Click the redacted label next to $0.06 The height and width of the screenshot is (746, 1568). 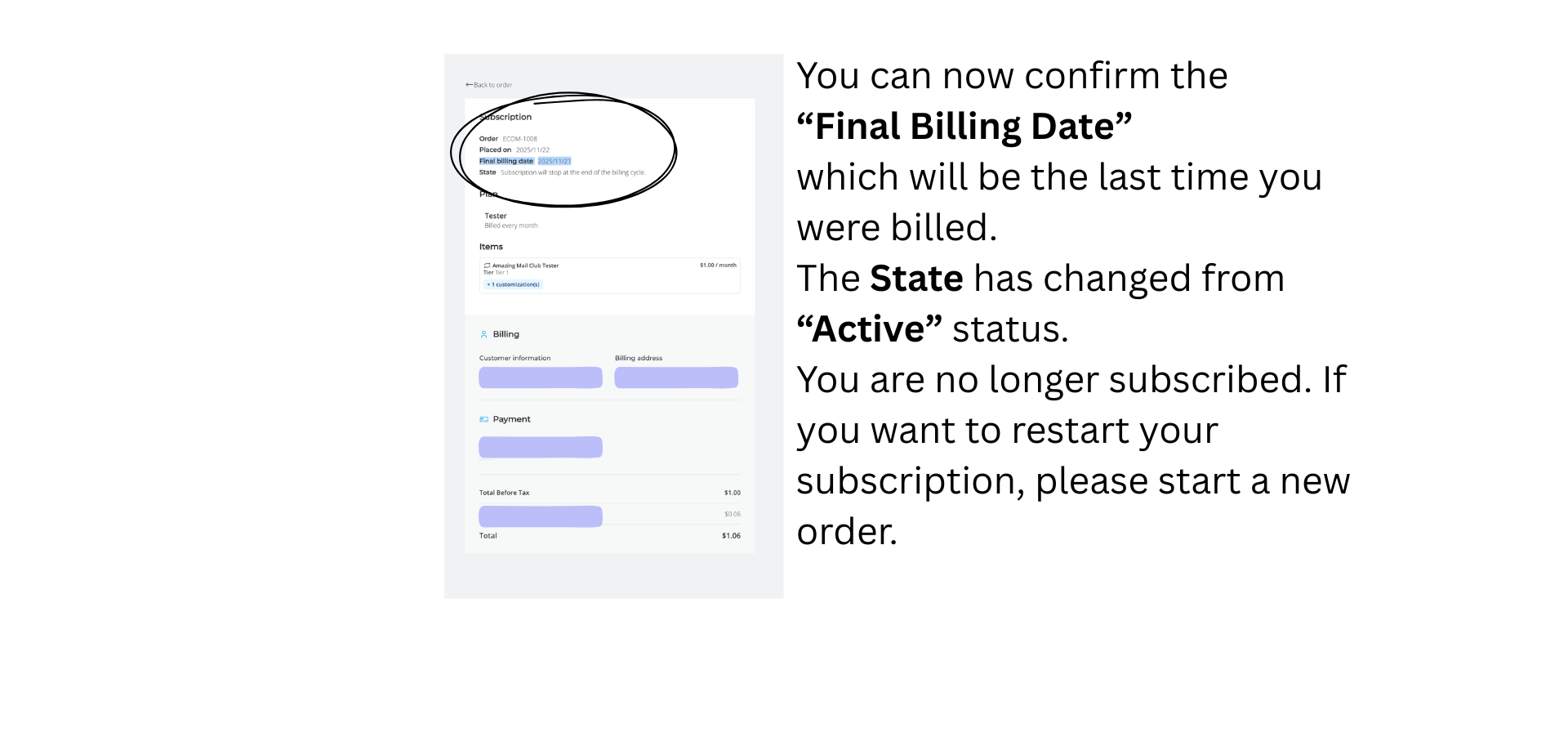coord(541,516)
